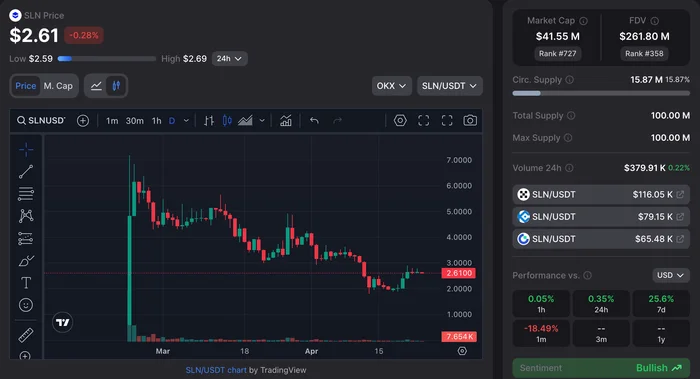The height and width of the screenshot is (379, 700).
Task: Select the bars chart style
Action: [208, 121]
